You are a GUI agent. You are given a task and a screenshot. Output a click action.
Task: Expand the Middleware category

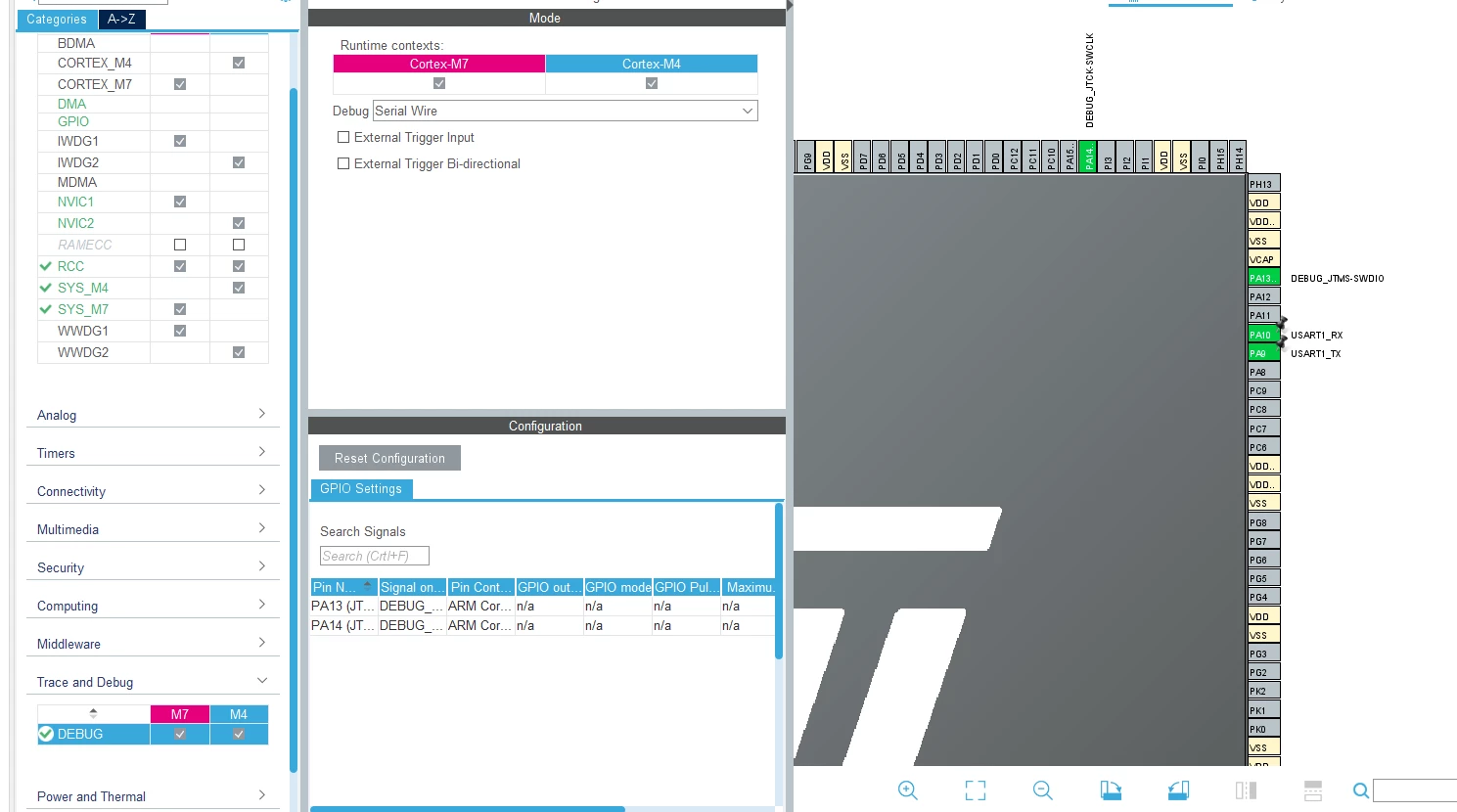153,644
